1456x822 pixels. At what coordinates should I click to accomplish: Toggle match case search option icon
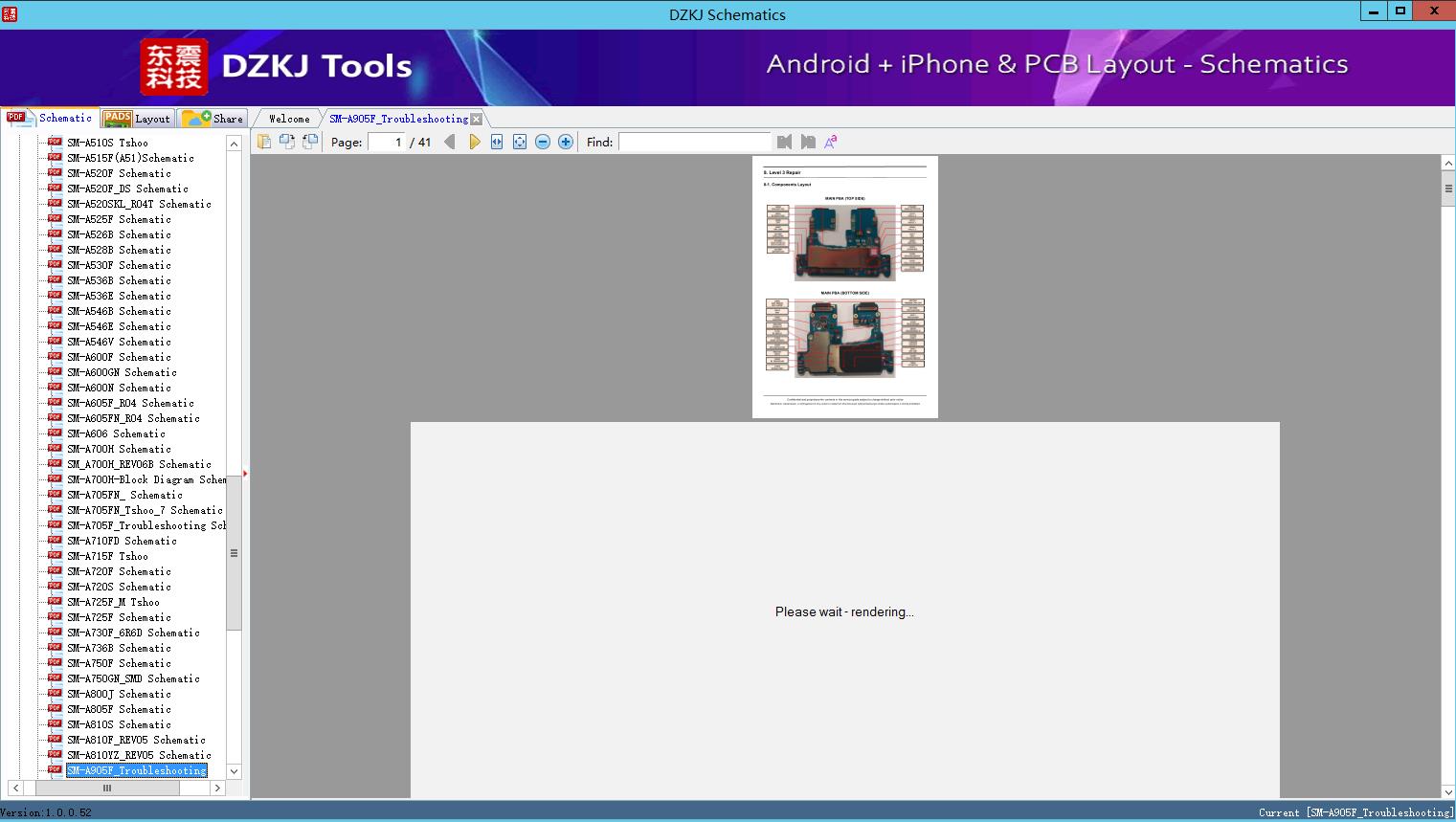click(x=831, y=142)
